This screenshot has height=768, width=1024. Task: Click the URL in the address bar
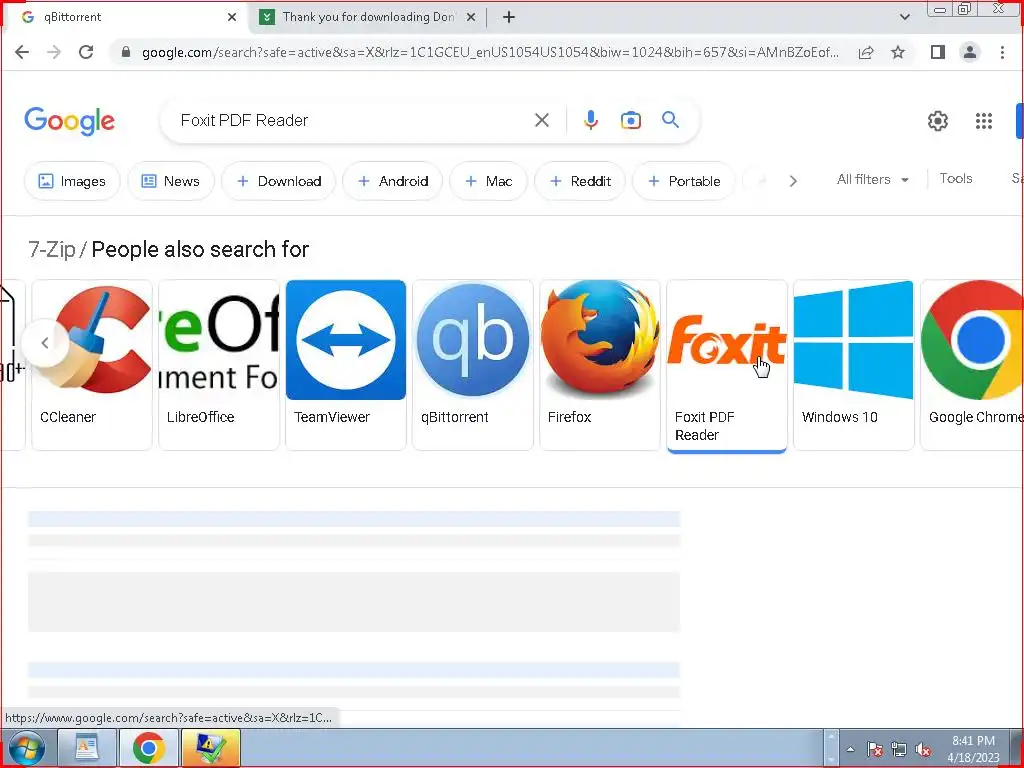coord(490,52)
